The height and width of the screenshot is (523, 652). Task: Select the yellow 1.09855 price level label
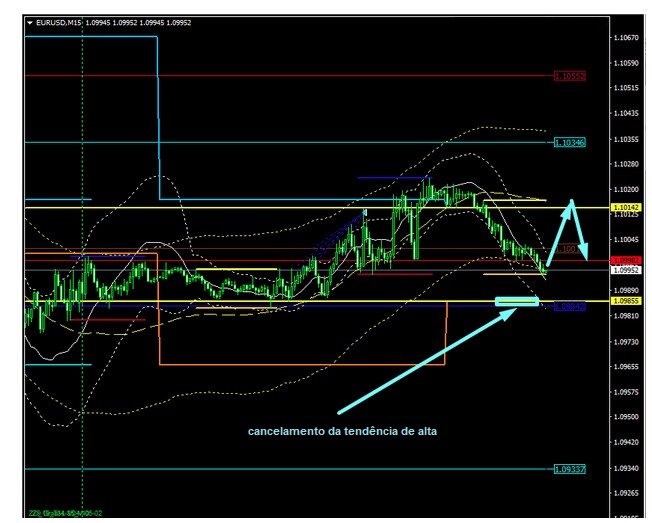tap(627, 300)
